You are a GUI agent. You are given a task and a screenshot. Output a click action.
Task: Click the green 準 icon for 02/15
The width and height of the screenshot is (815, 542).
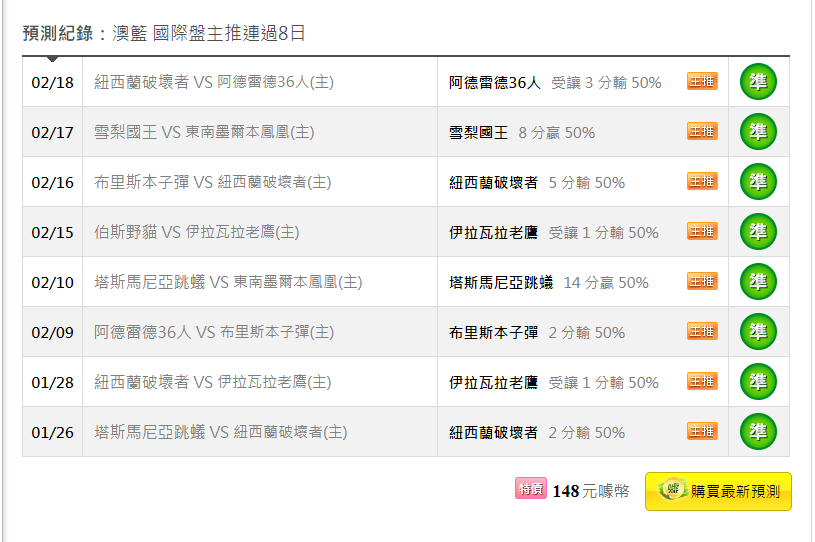(x=758, y=232)
